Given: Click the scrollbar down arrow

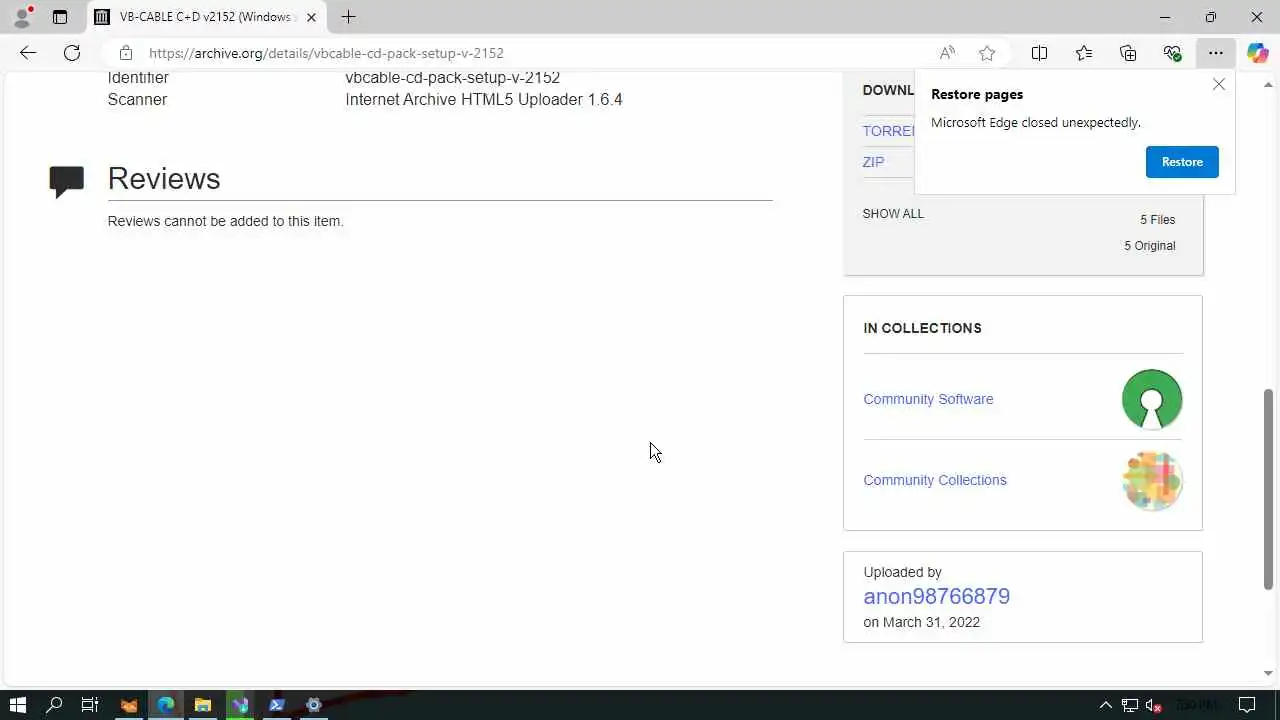Looking at the screenshot, I should point(1269,674).
